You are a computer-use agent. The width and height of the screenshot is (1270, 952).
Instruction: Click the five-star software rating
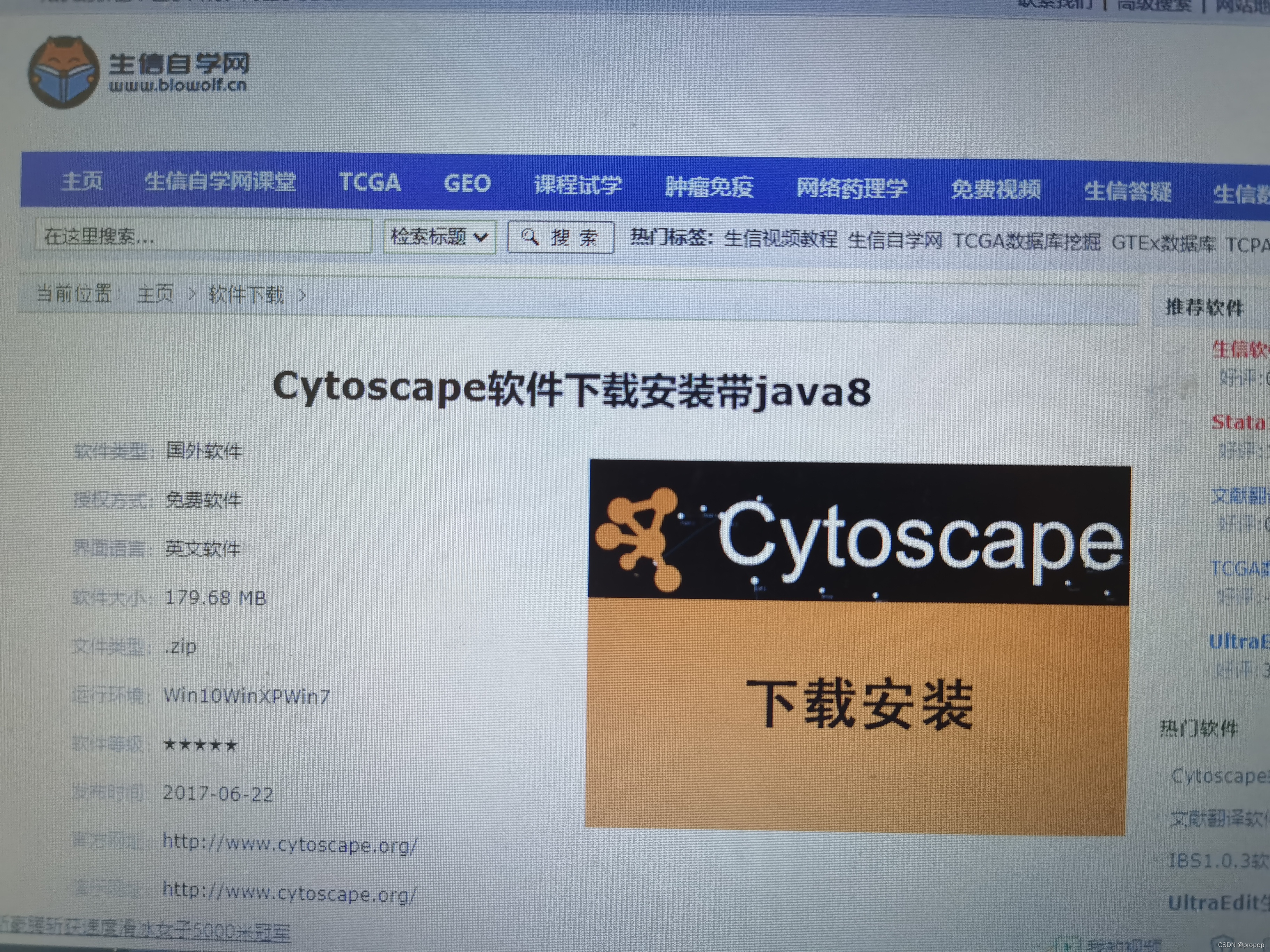tap(201, 745)
